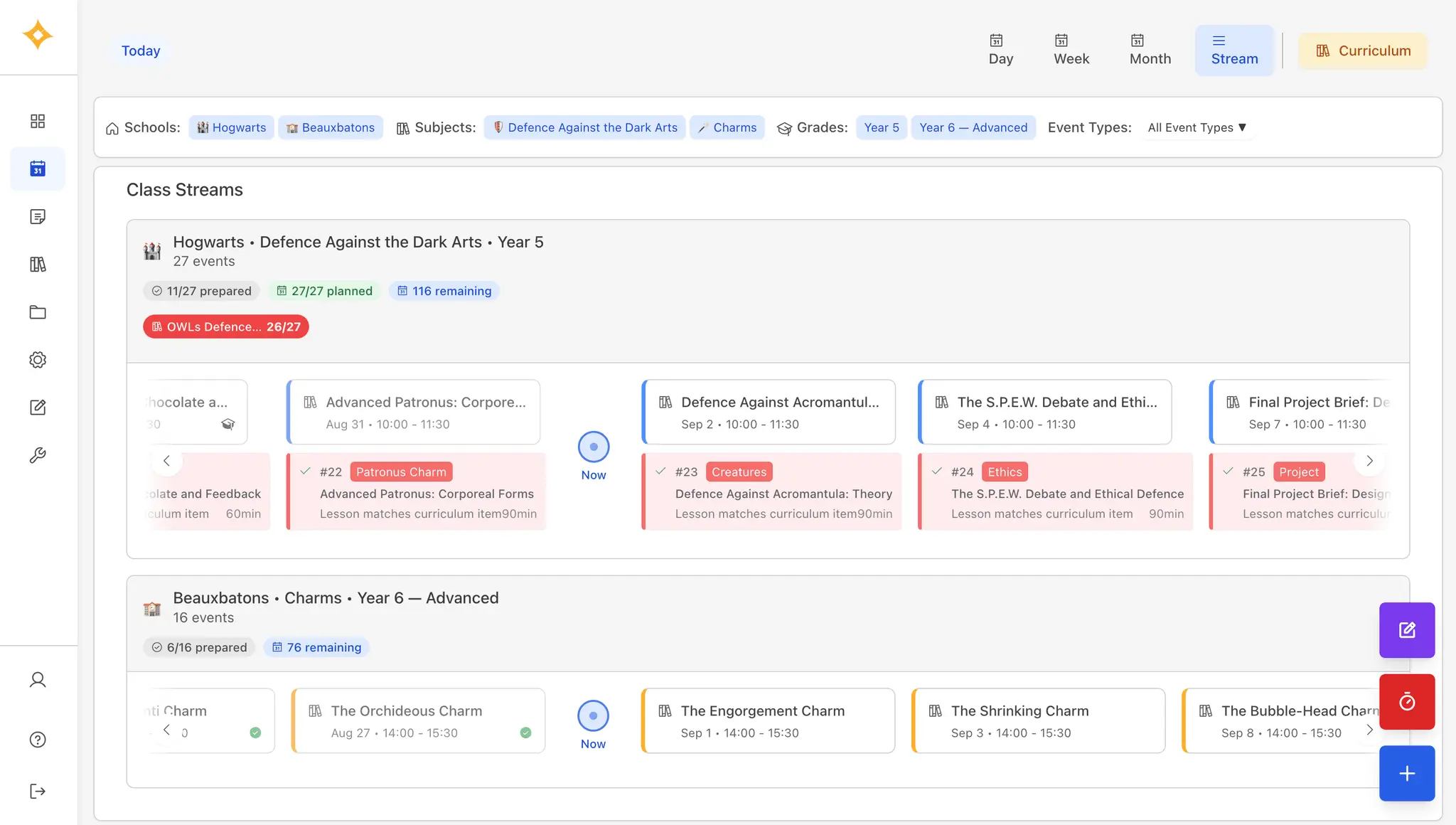
Task: Open The Orchideous Charm event card
Action: (x=418, y=720)
